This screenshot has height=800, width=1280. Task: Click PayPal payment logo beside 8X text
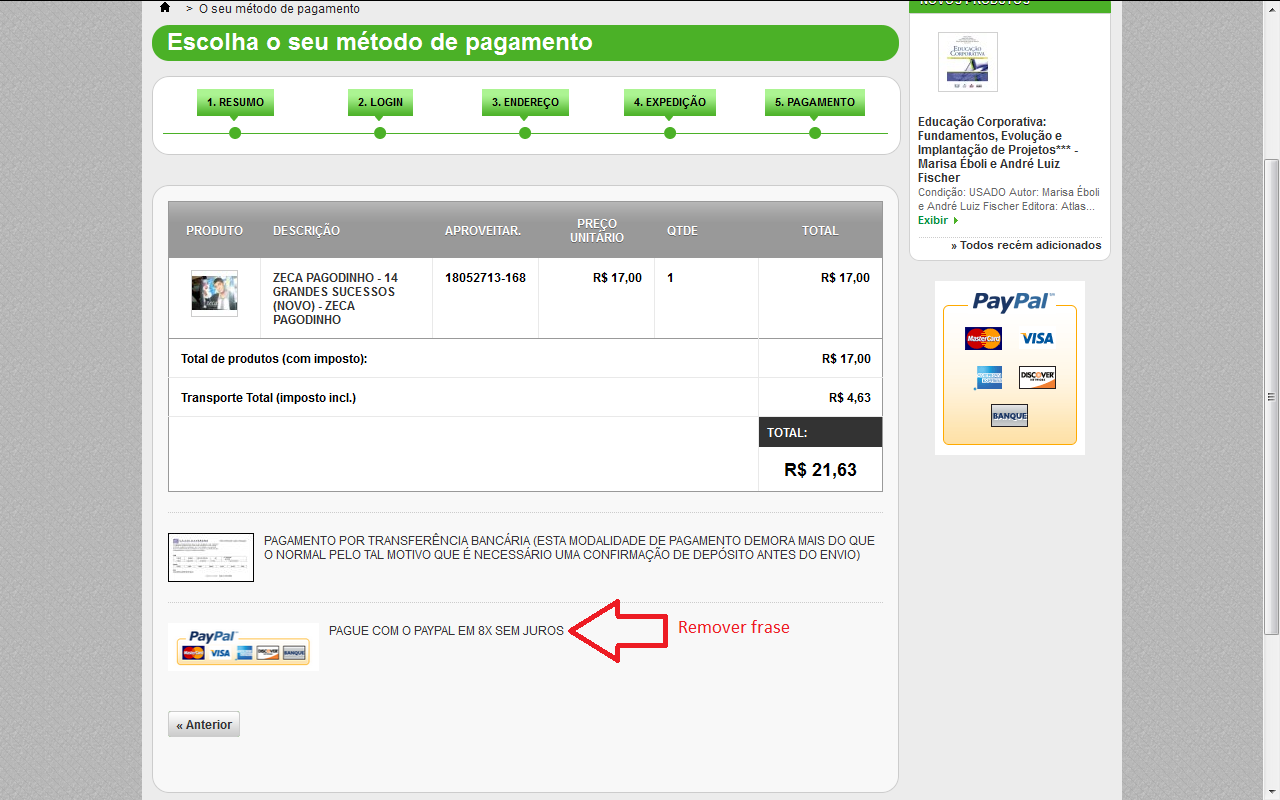(243, 646)
